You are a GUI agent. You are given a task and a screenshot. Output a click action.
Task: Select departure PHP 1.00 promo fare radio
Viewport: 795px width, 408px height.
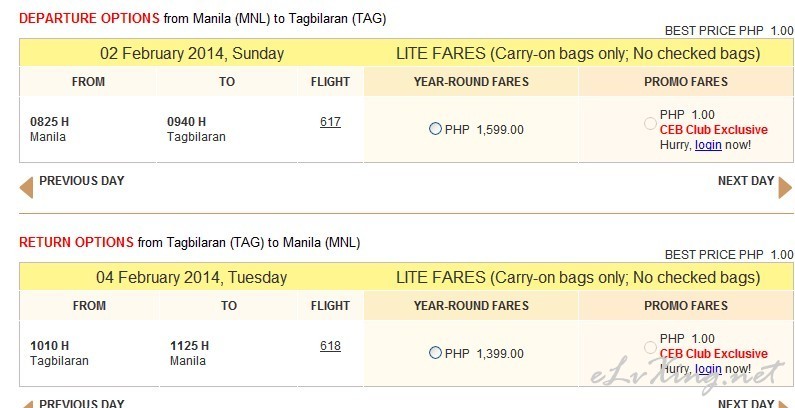click(x=650, y=123)
